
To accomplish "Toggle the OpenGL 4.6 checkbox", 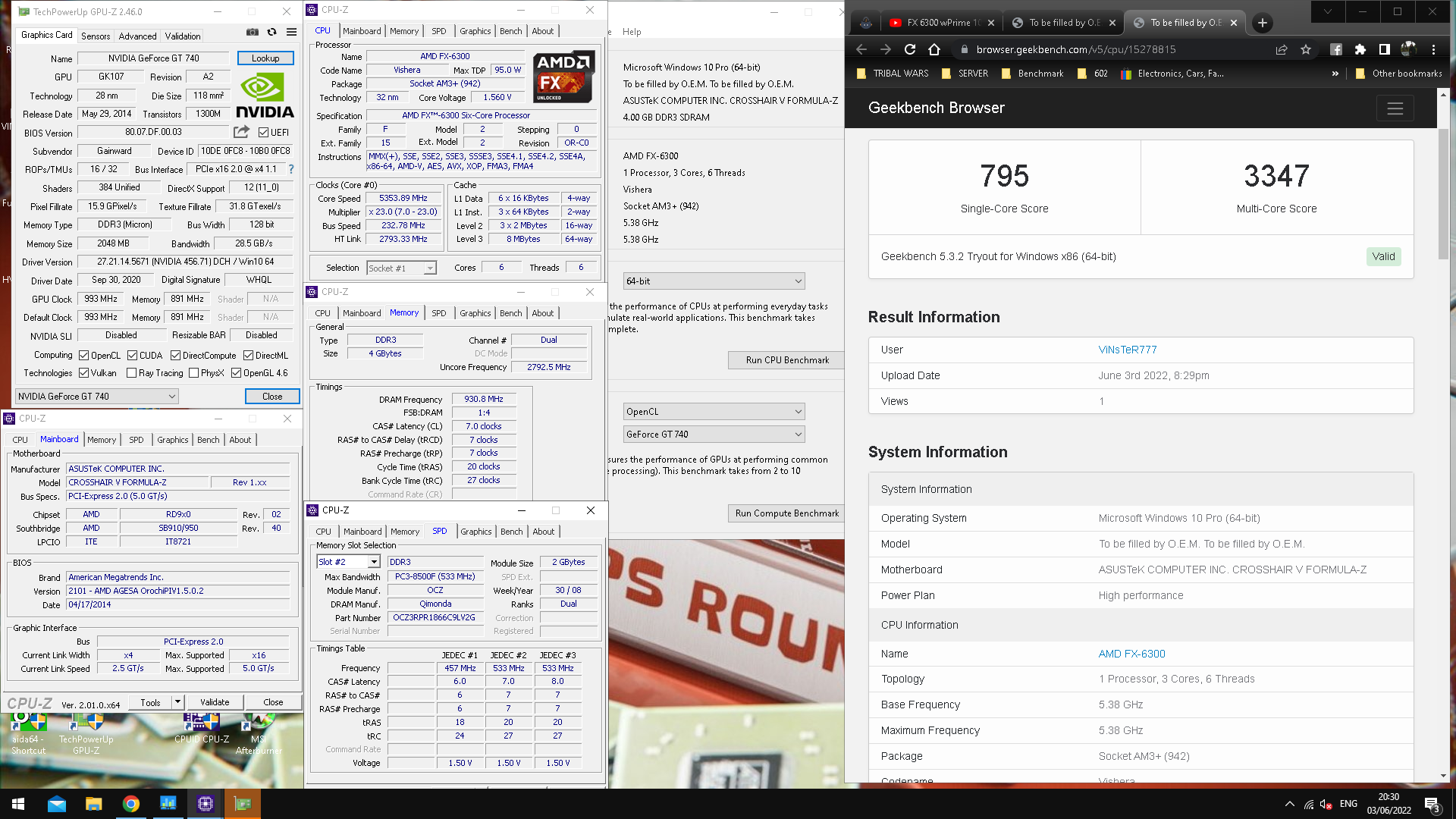I will (x=236, y=372).
